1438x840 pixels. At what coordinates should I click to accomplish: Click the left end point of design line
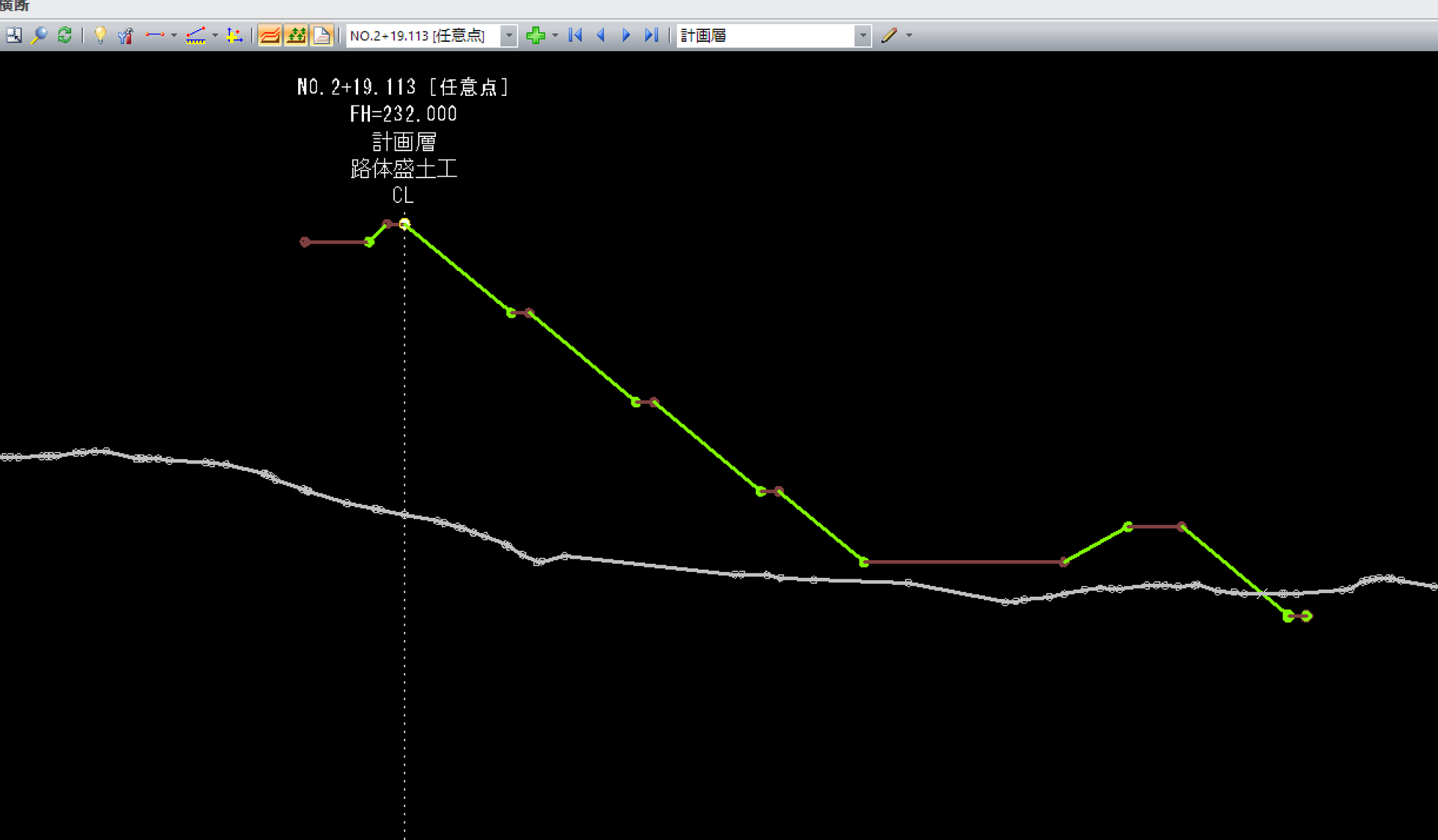pyautogui.click(x=305, y=242)
